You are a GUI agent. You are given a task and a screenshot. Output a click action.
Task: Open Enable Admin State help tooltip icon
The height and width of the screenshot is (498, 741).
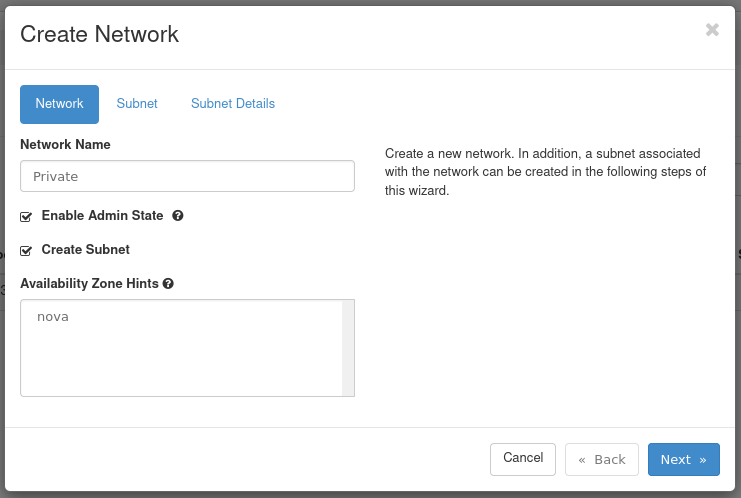tap(178, 216)
